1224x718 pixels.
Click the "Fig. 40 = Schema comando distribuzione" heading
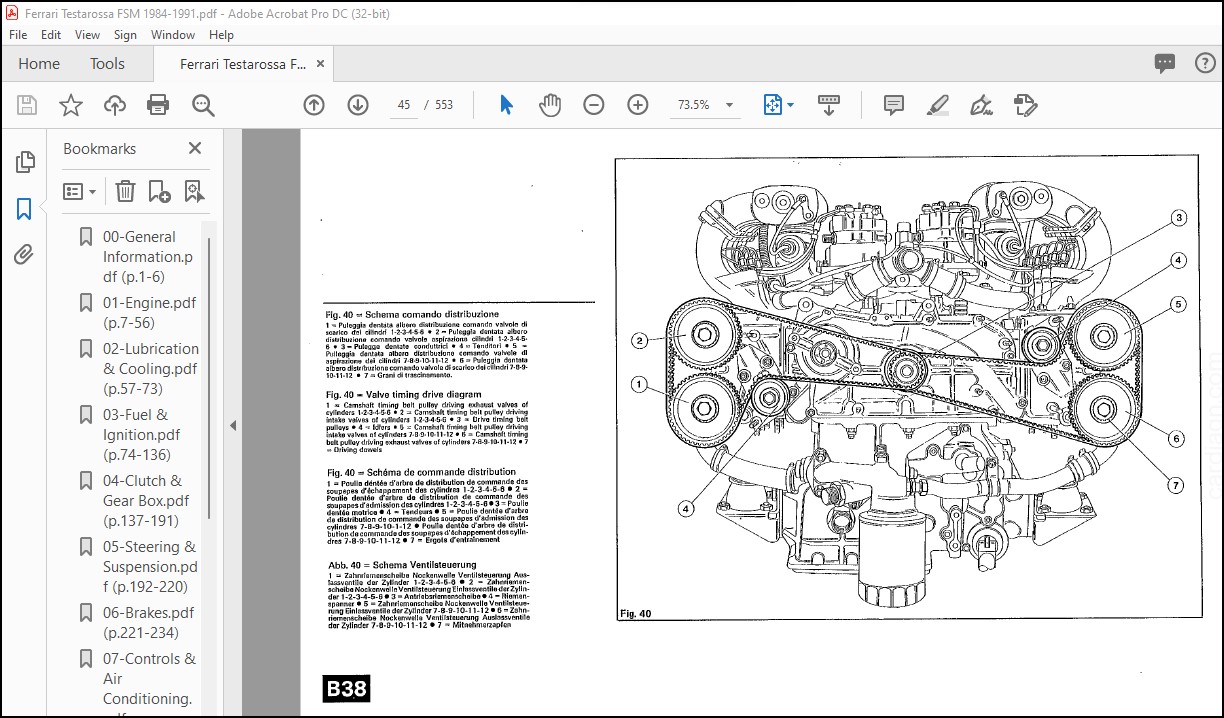click(412, 314)
